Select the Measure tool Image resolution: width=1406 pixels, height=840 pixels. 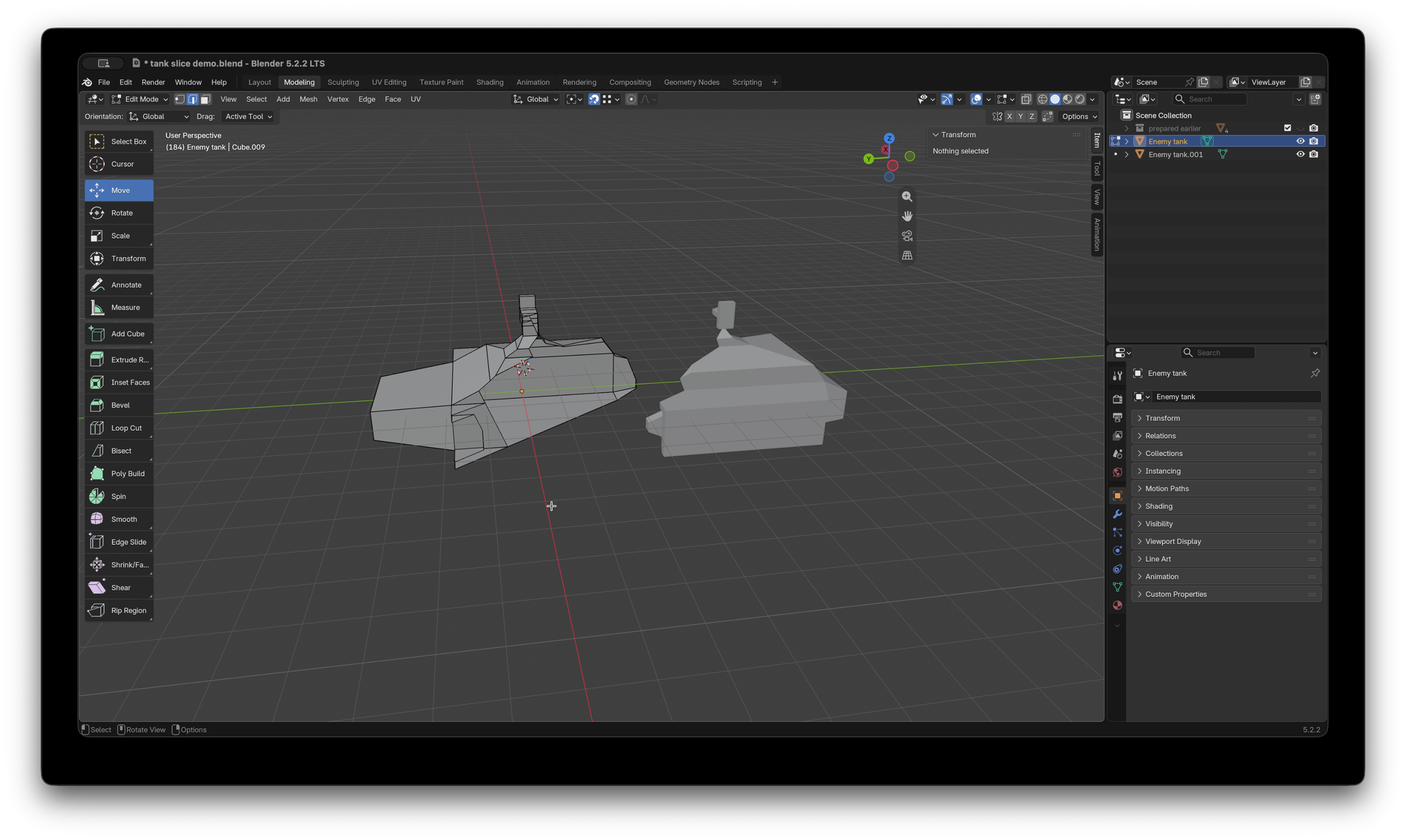119,307
